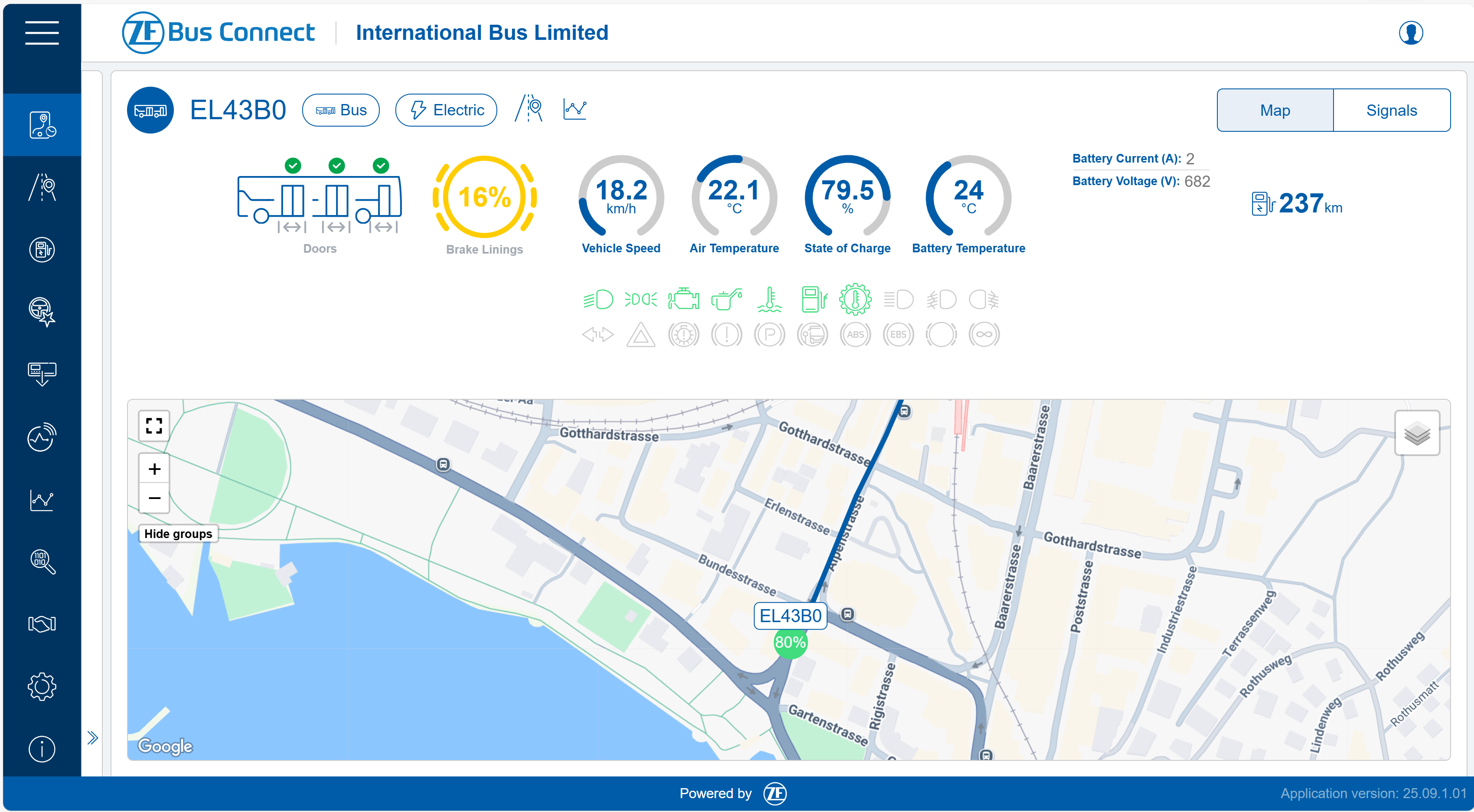Click the info icon in sidebar
Viewport: 1474px width, 812px height.
coord(42,748)
